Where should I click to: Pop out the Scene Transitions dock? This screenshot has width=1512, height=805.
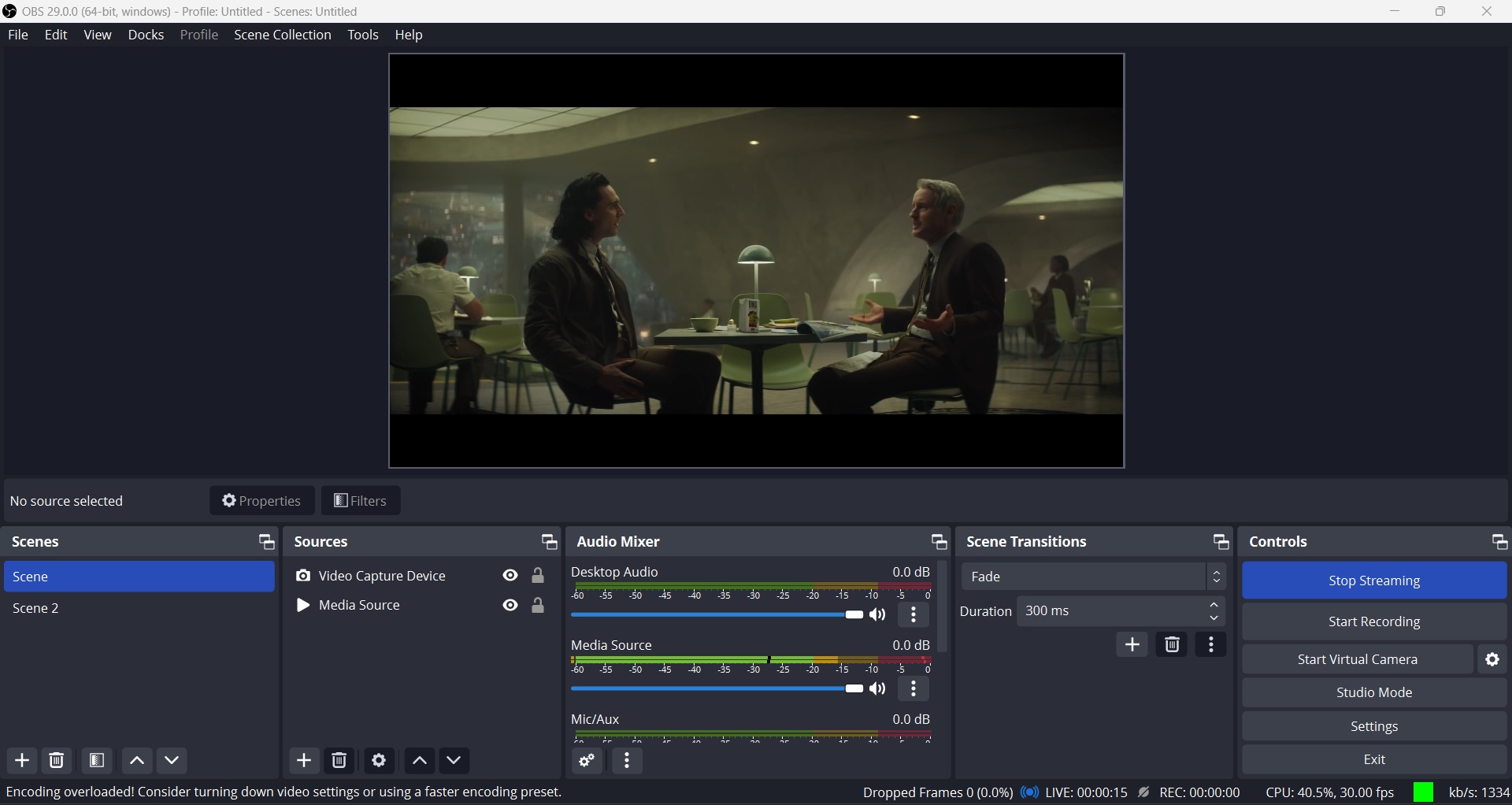pyautogui.click(x=1221, y=542)
